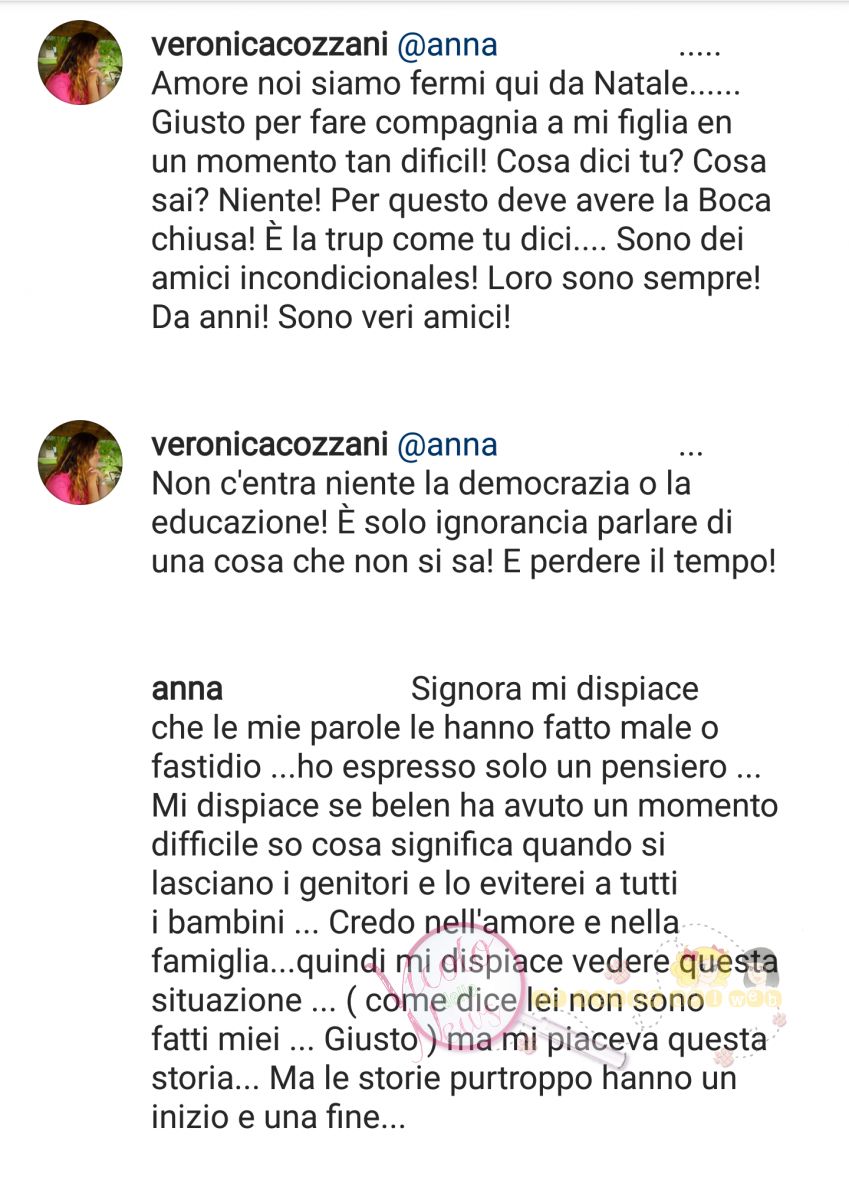The image size is (849, 1200).
Task: Select the line starting "Non c'entra niente la democrazia"
Action: (421, 484)
